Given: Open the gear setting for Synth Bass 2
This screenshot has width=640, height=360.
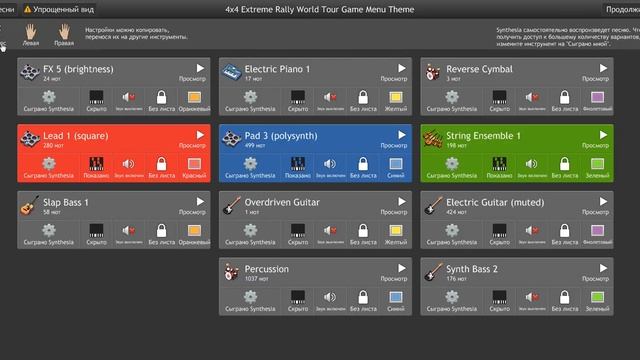Looking at the screenshot, I should 452,297.
